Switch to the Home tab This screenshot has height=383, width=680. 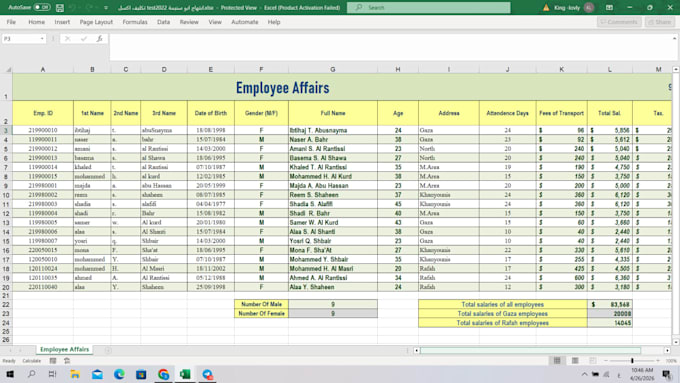point(36,22)
